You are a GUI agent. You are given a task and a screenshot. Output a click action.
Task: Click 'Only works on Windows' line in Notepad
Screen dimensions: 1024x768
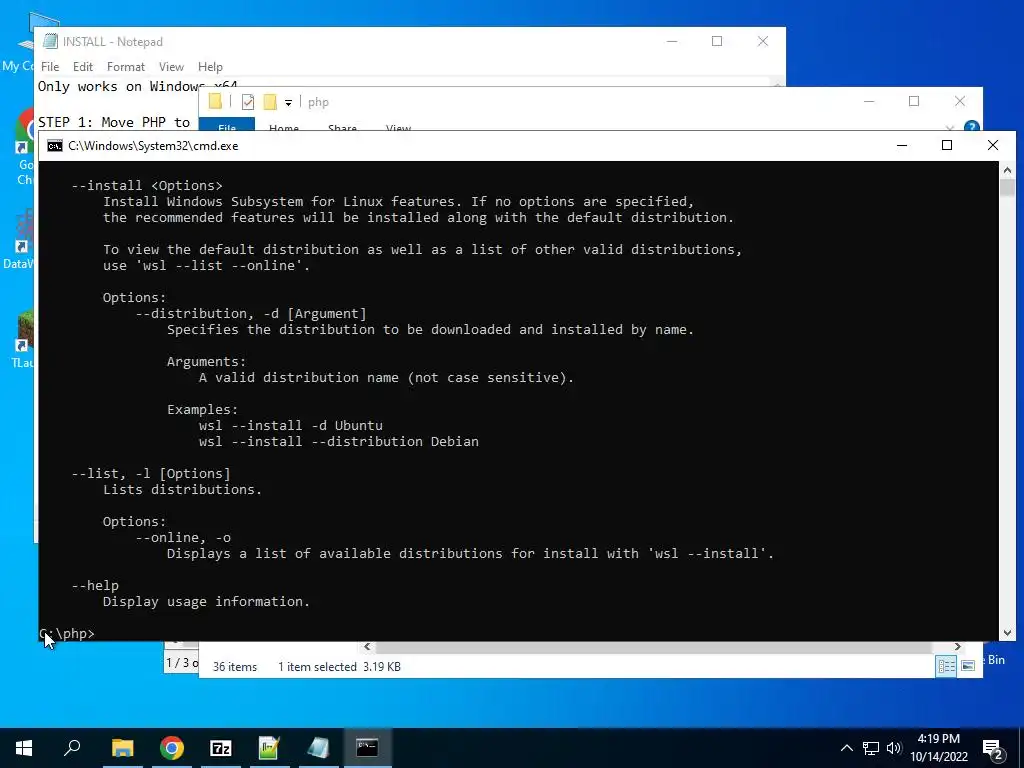pyautogui.click(x=138, y=86)
